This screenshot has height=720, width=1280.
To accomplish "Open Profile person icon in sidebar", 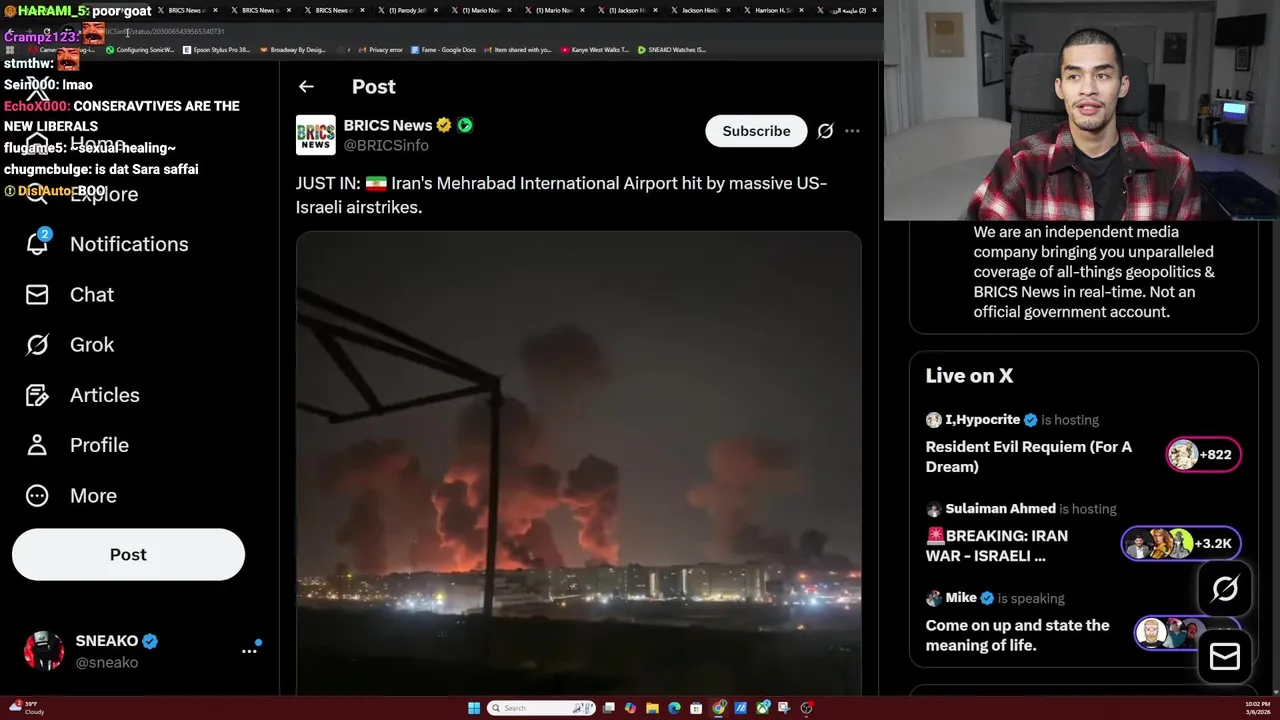I will point(37,445).
